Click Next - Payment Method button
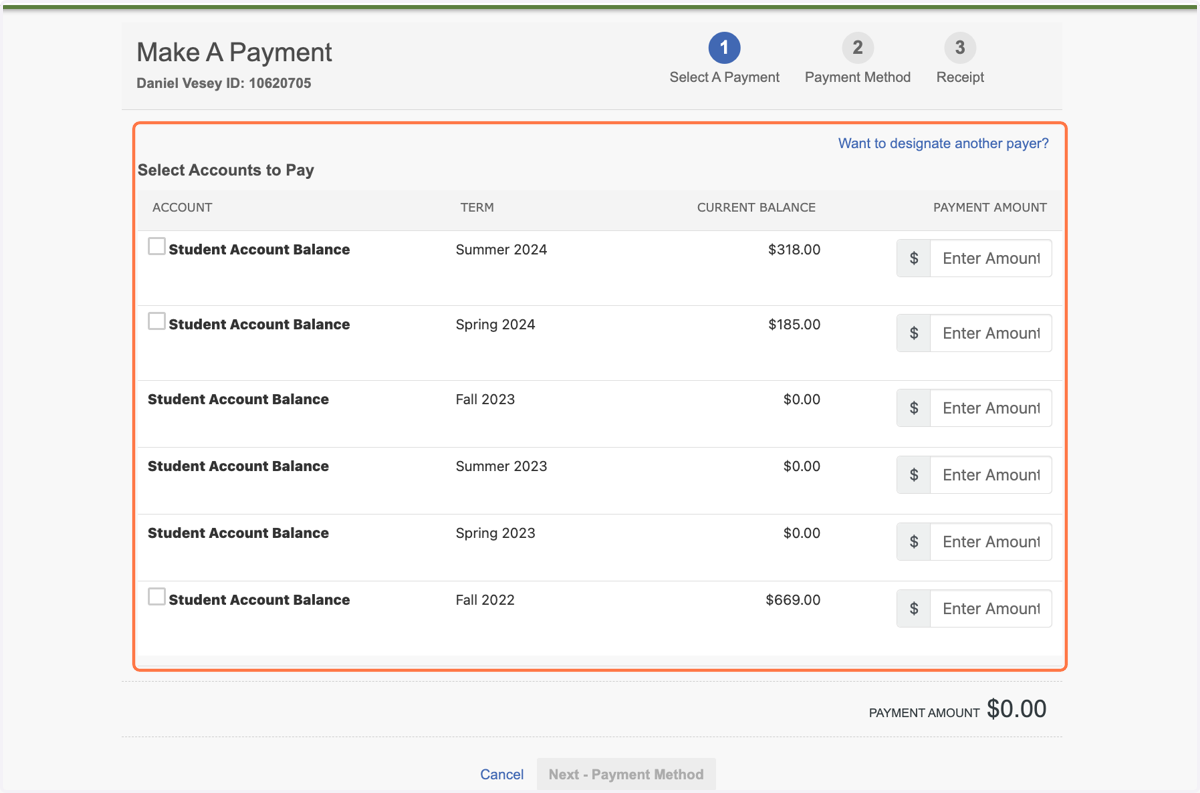1200x793 pixels. [x=626, y=774]
